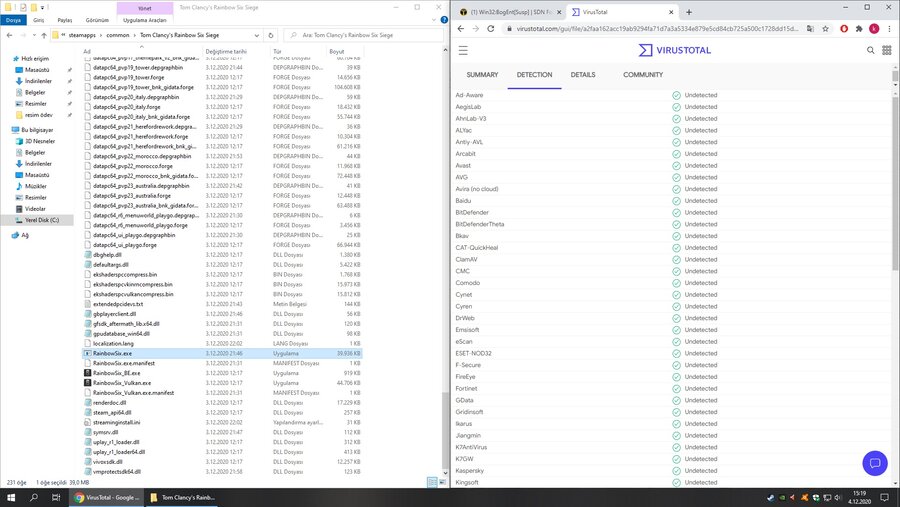The width and height of the screenshot is (900, 507).
Task: Sort by Değiştirme tarihi column
Action: 226,52
